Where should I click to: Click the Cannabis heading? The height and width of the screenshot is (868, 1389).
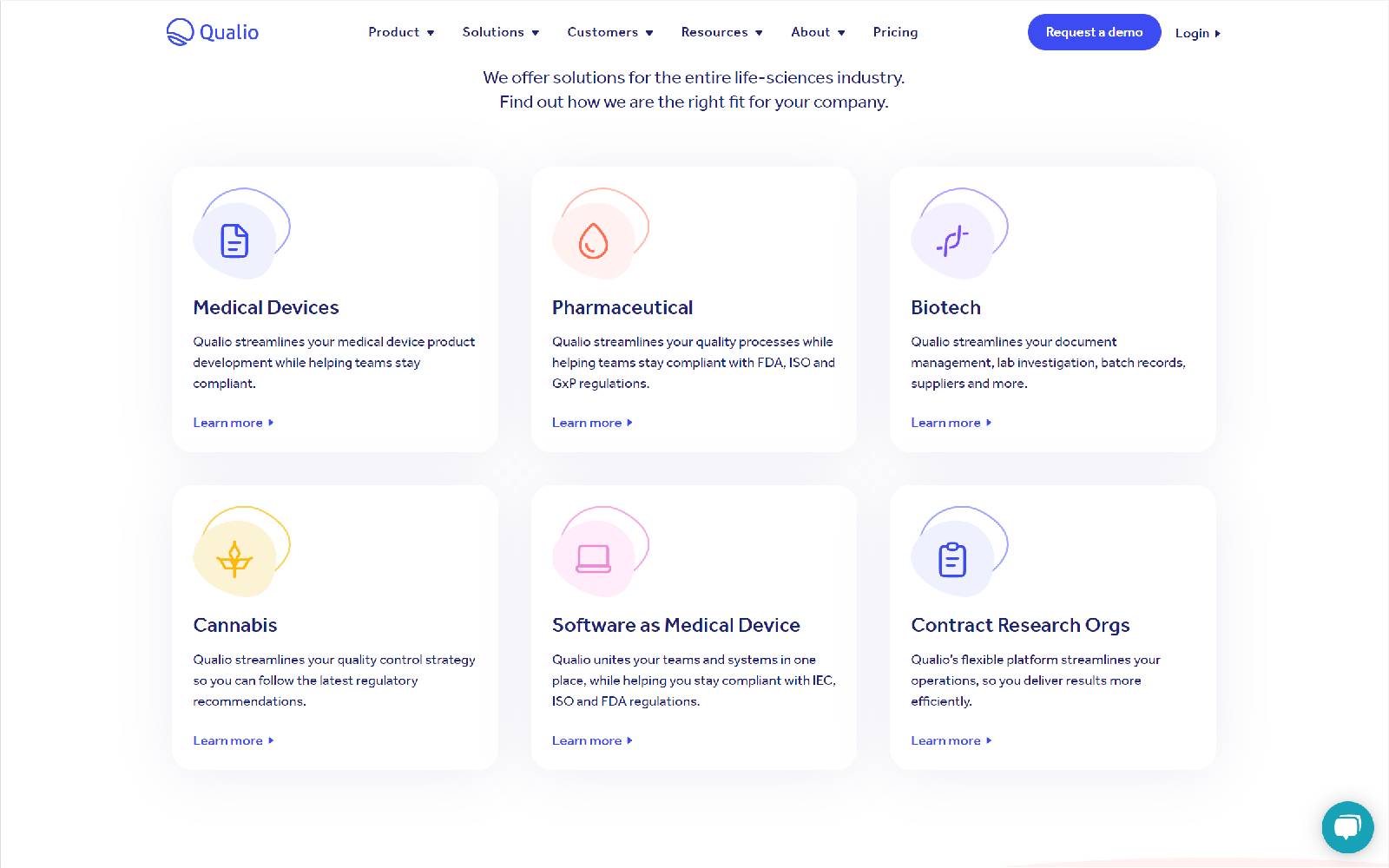click(x=235, y=625)
